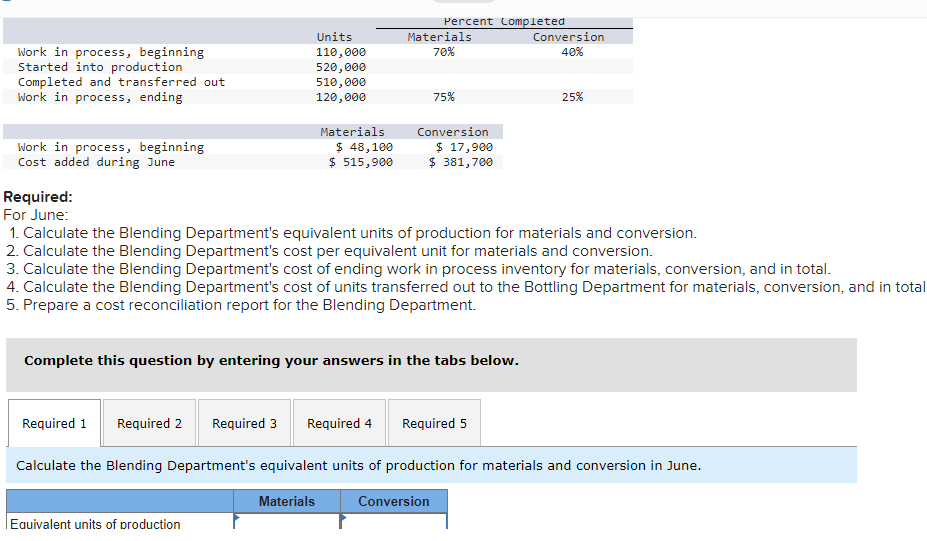Click the 120,000 ending units value
Viewport: 927px width, 541px height.
click(341, 97)
